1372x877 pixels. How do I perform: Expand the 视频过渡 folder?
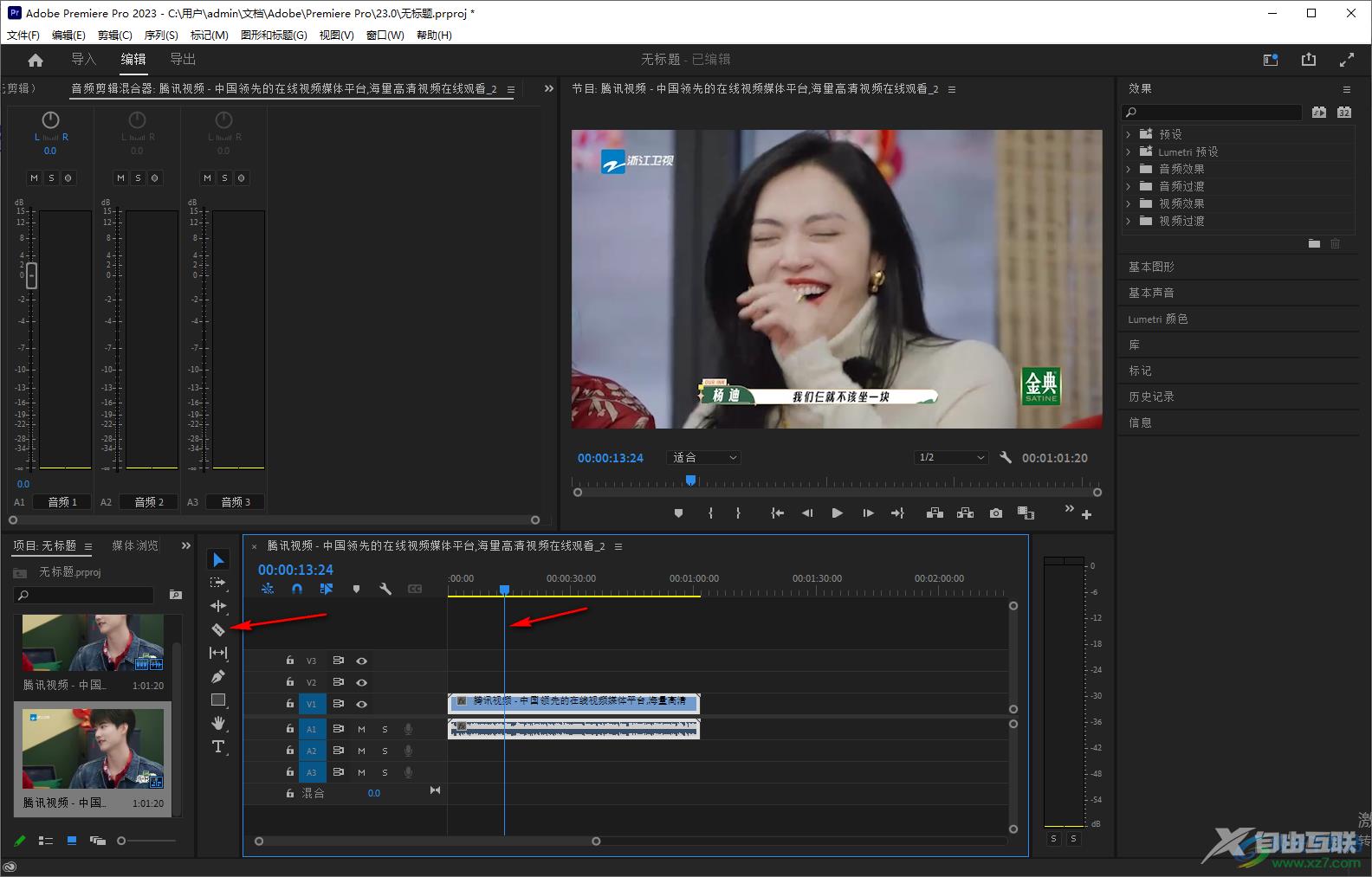[1129, 221]
